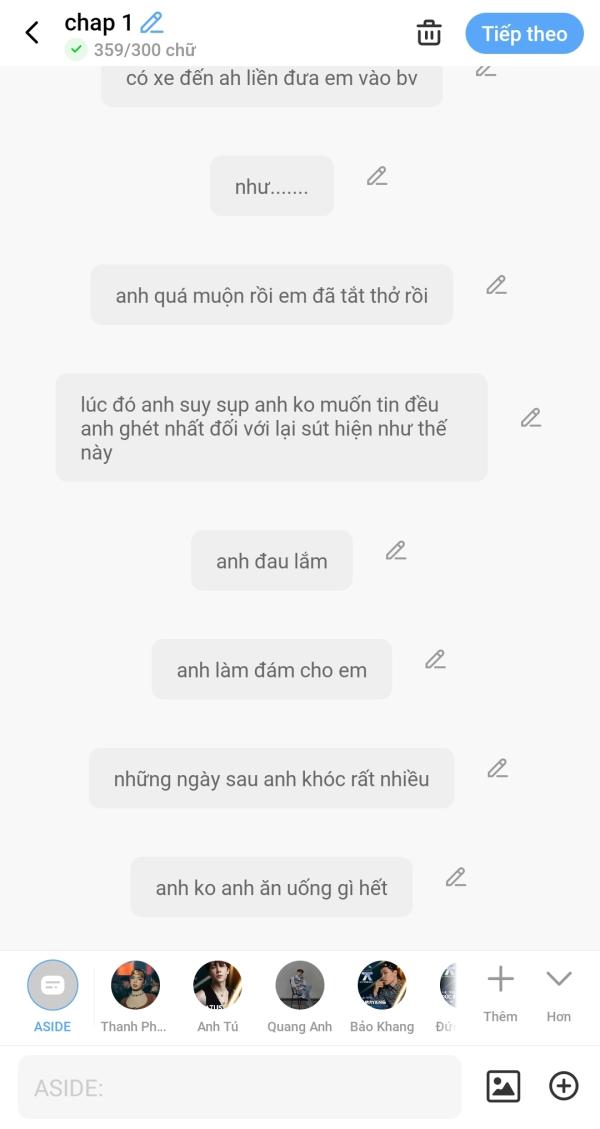Edit the "anh làm đám cho em" message

tap(435, 660)
